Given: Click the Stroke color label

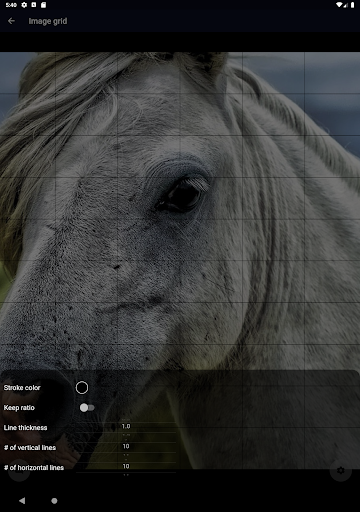Looking at the screenshot, I should tap(22, 388).
